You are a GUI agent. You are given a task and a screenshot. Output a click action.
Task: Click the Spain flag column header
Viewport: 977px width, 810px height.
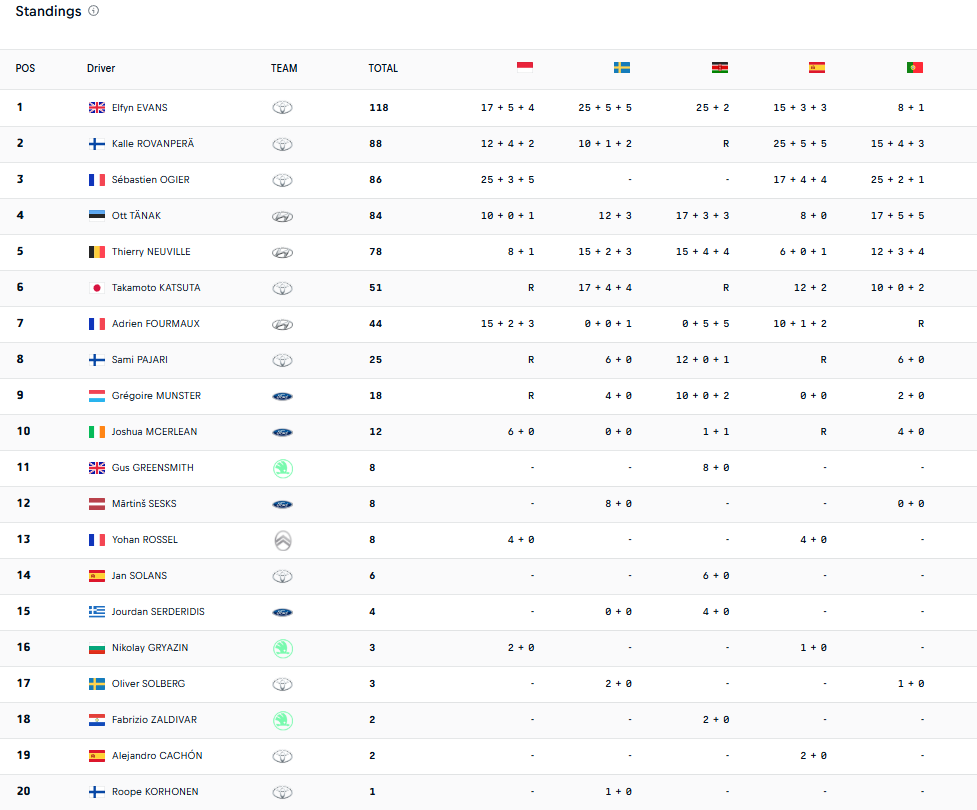817,67
